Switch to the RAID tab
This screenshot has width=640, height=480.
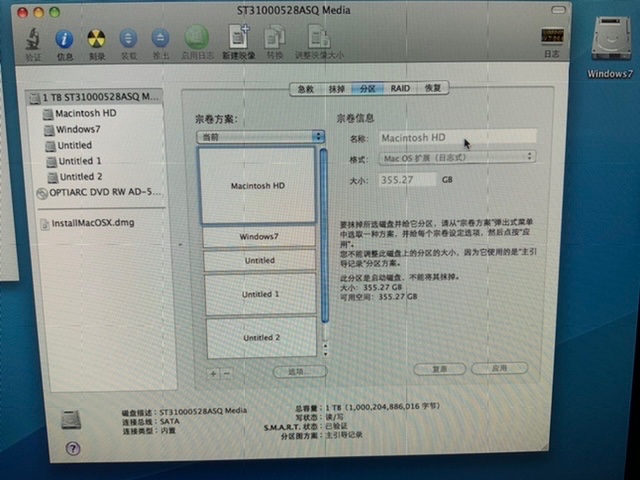click(400, 88)
